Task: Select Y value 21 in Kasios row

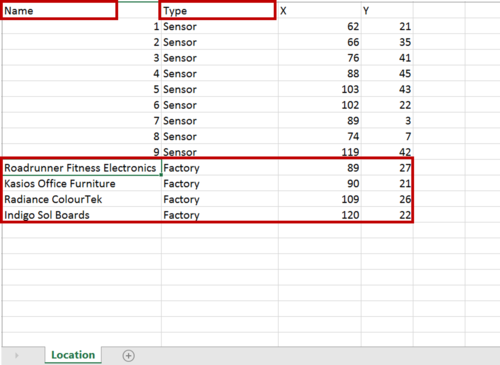Action: [387, 183]
